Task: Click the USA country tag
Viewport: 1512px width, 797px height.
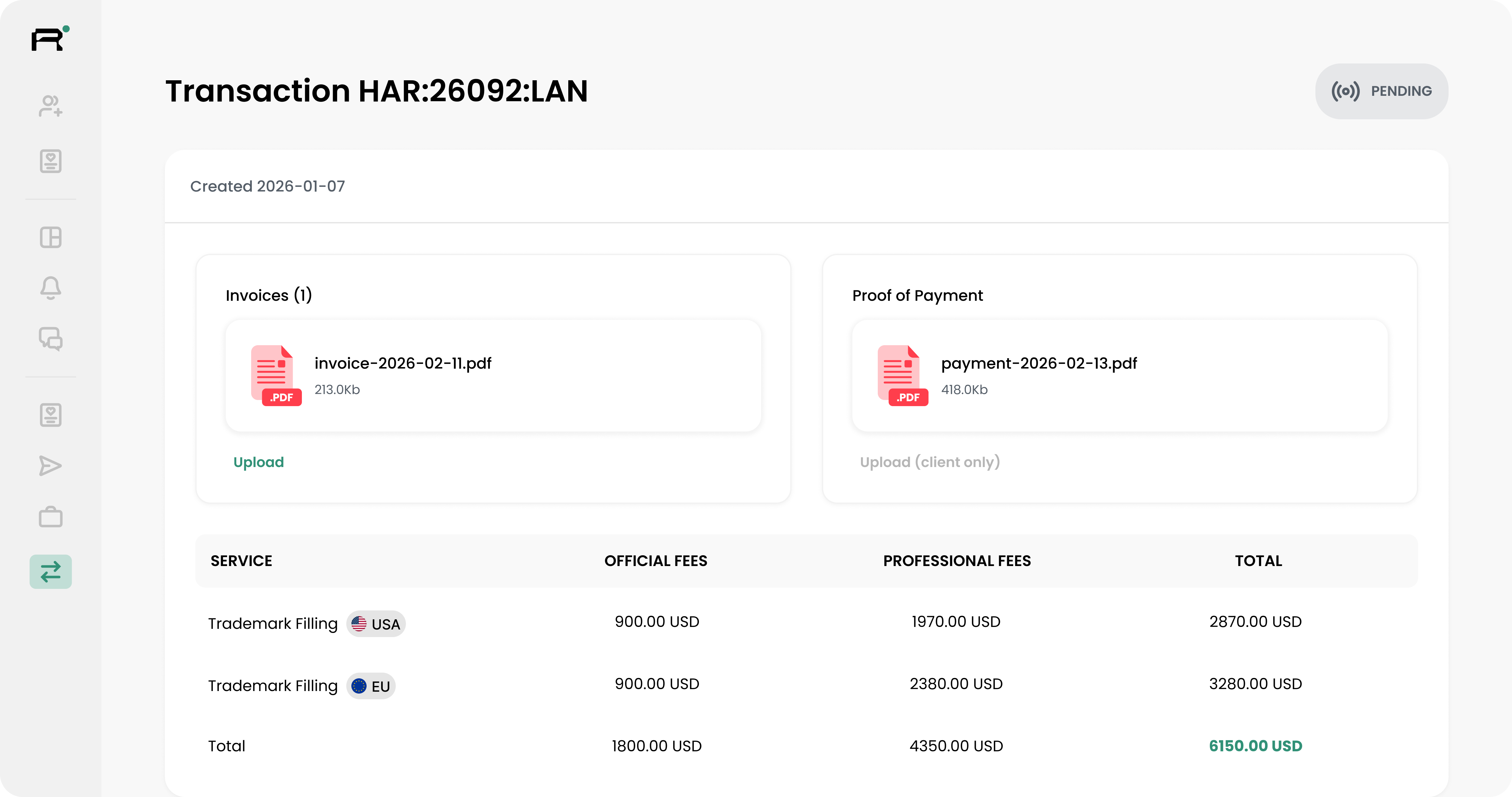Action: [376, 624]
